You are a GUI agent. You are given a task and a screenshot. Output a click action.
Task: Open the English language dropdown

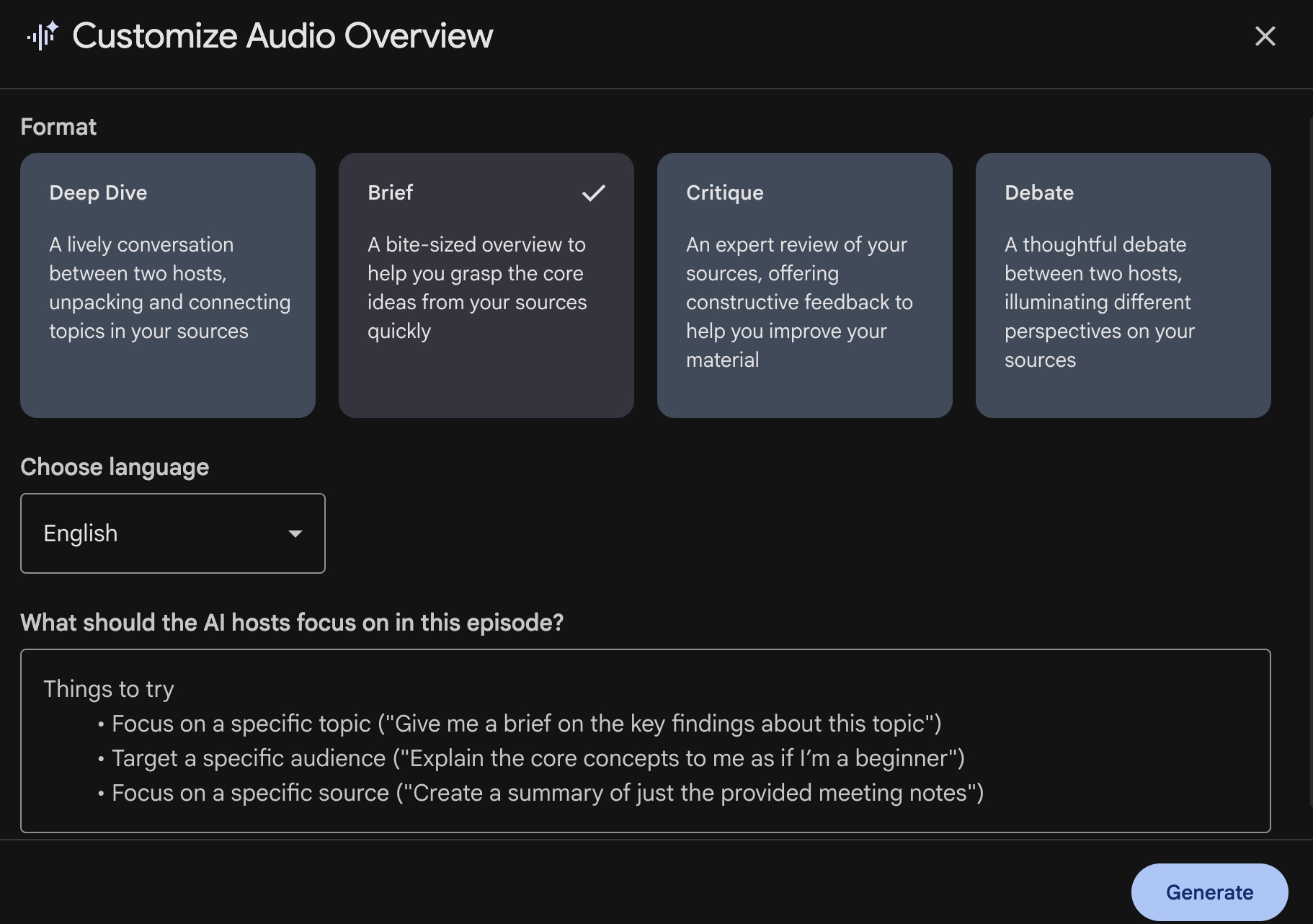173,533
